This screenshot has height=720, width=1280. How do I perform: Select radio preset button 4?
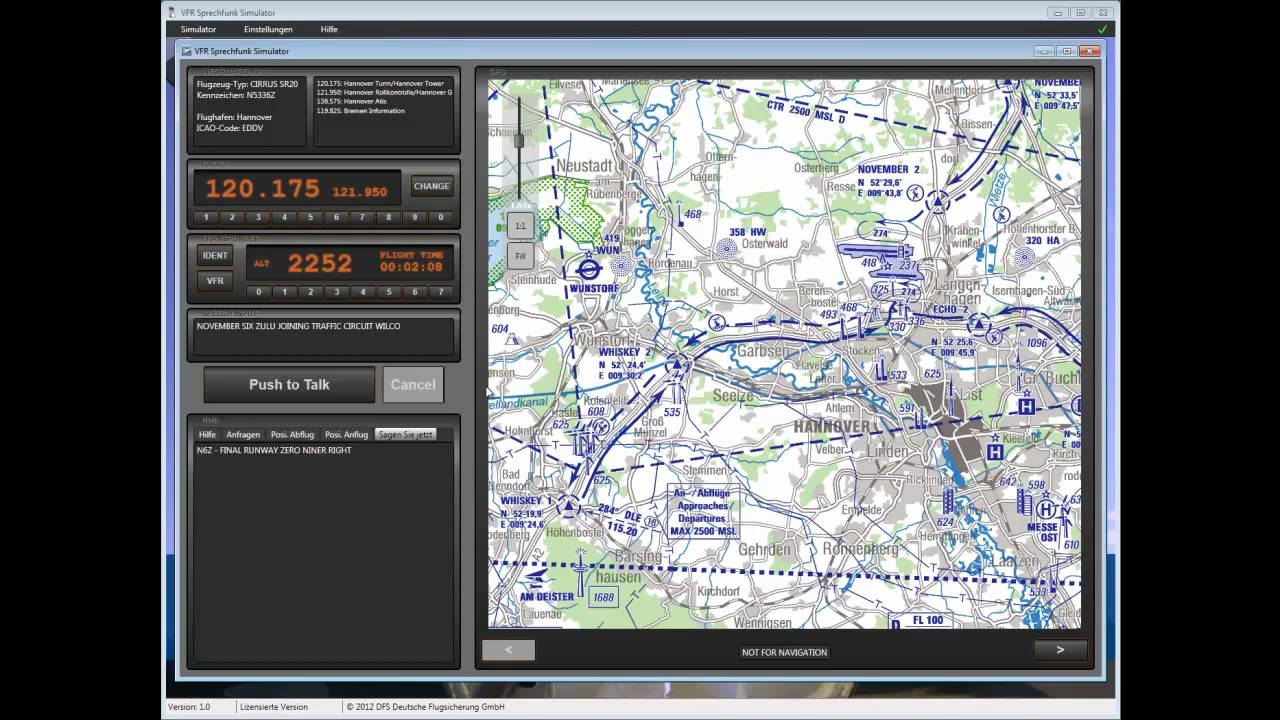pyautogui.click(x=284, y=217)
